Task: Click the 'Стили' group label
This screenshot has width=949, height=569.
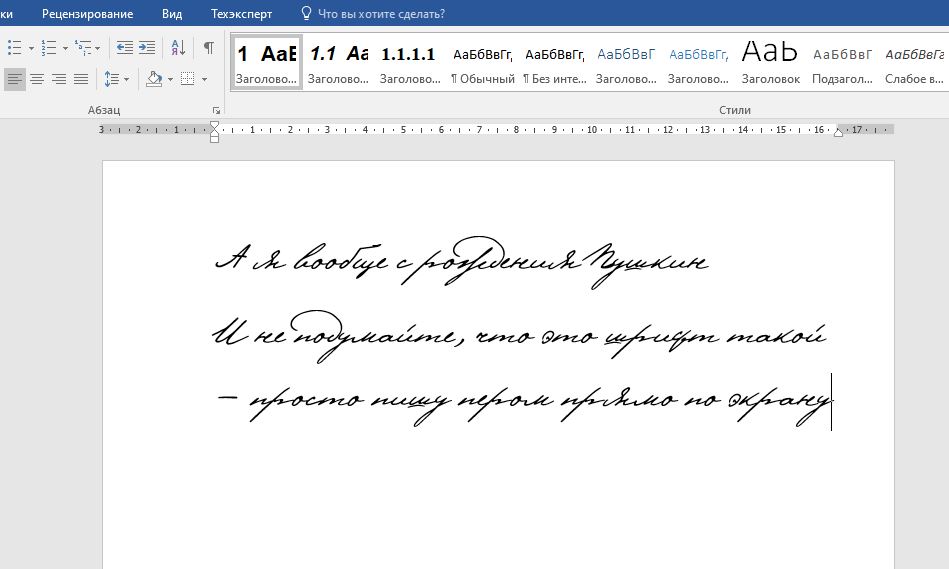Action: tap(735, 110)
